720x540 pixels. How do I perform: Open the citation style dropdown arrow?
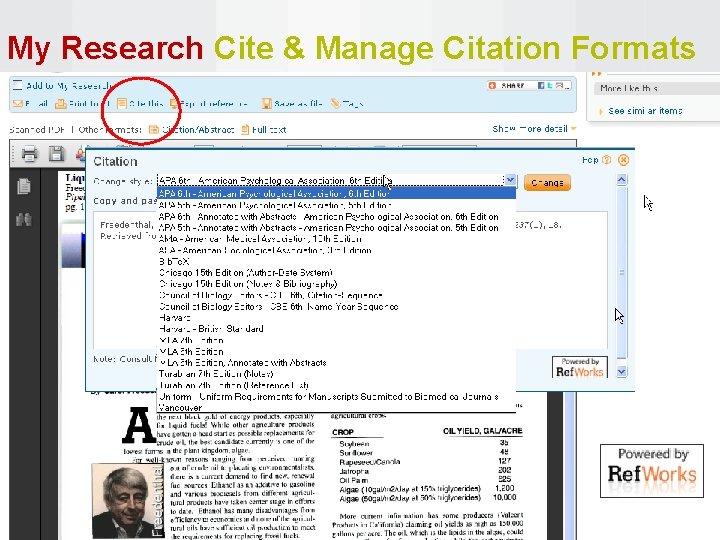510,180
